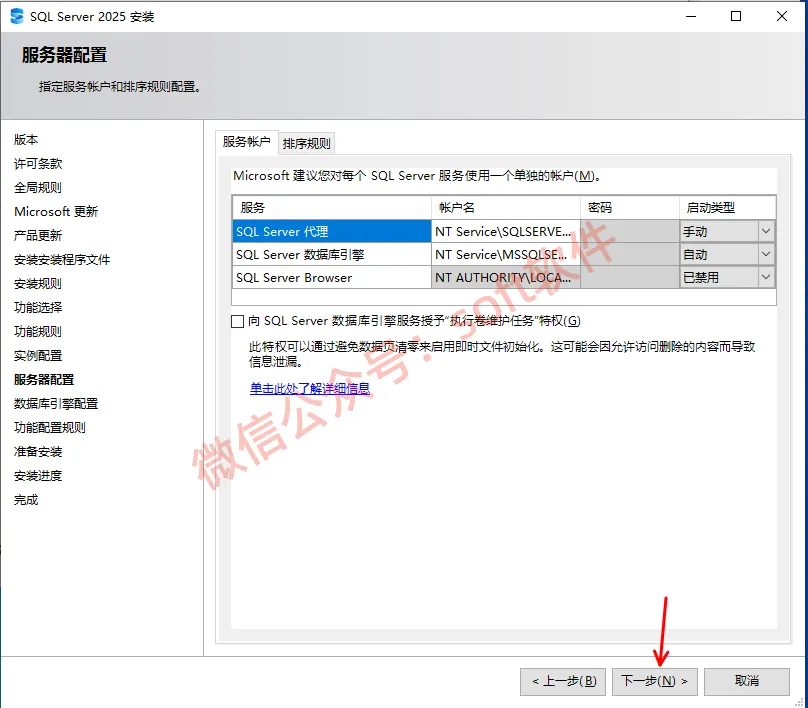Expand startup type dropdown for SQL Server 代理
The height and width of the screenshot is (708, 808).
[x=766, y=231]
